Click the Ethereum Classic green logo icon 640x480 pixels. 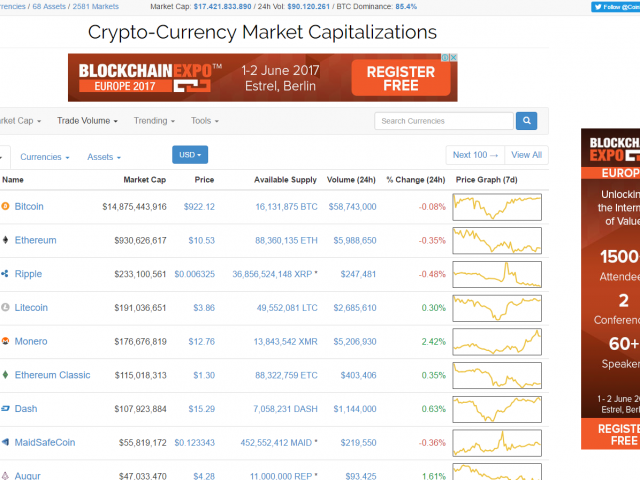[x=5, y=375]
